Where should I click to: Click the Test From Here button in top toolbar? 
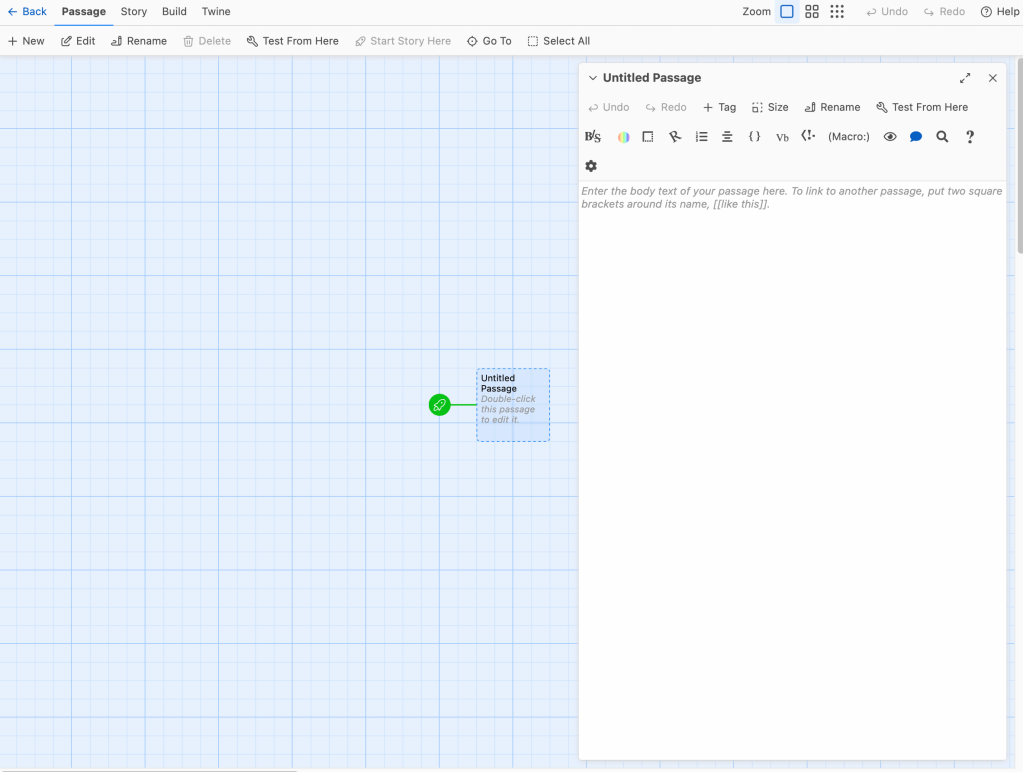tap(292, 41)
